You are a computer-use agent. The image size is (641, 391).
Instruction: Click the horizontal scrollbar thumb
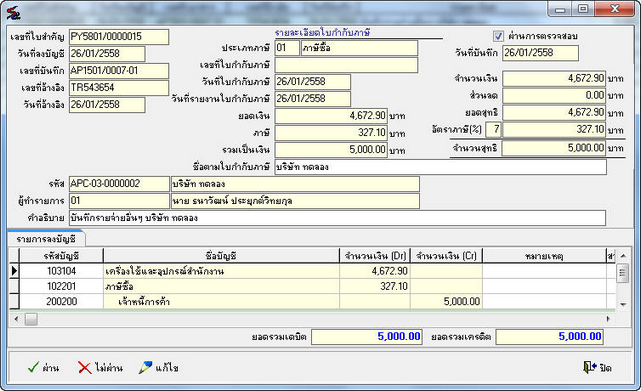pos(31,319)
